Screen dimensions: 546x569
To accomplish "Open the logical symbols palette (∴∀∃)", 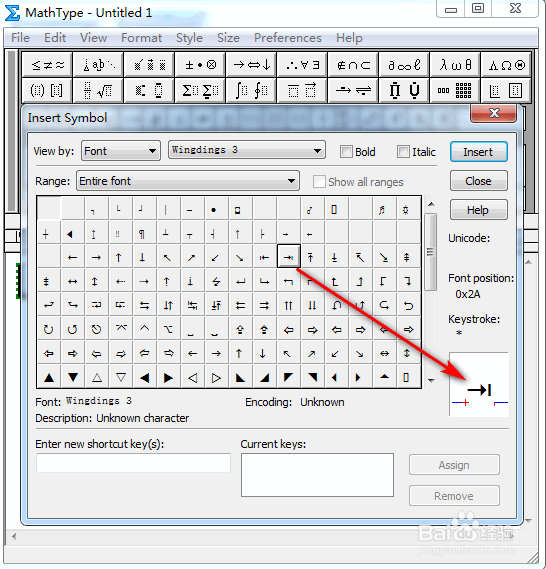I will click(x=302, y=65).
